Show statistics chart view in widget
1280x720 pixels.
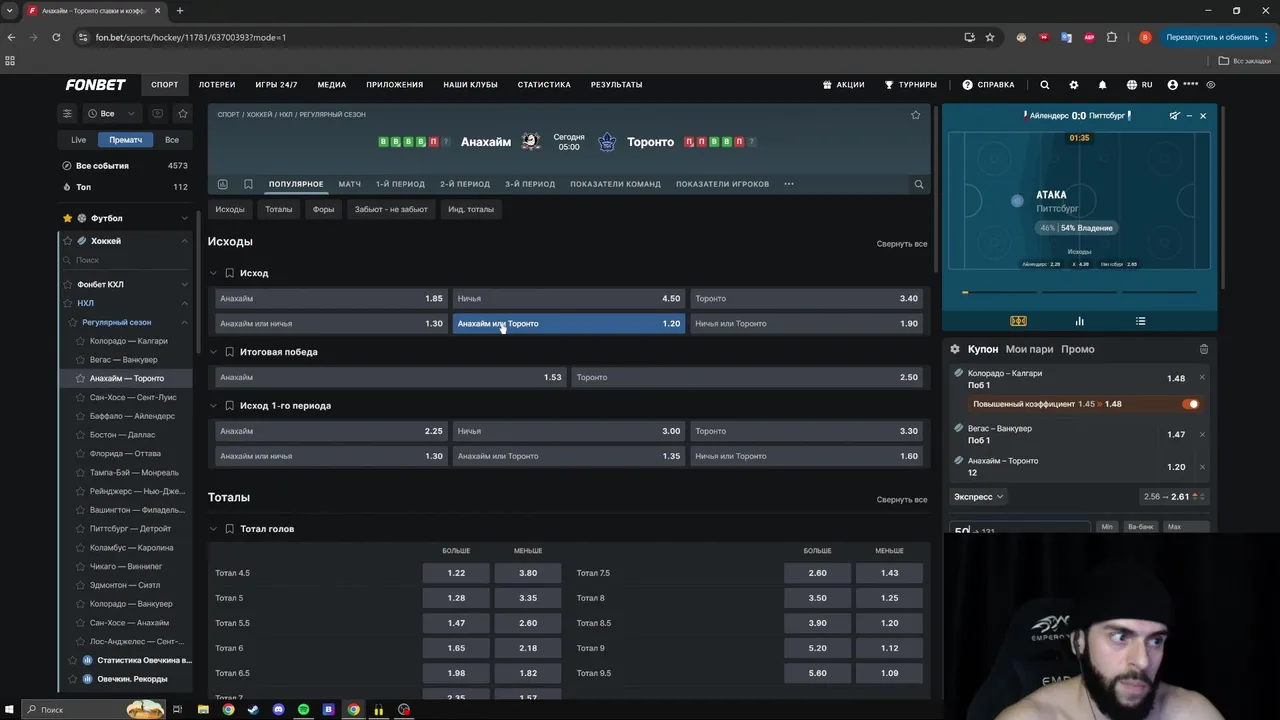pos(1079,321)
